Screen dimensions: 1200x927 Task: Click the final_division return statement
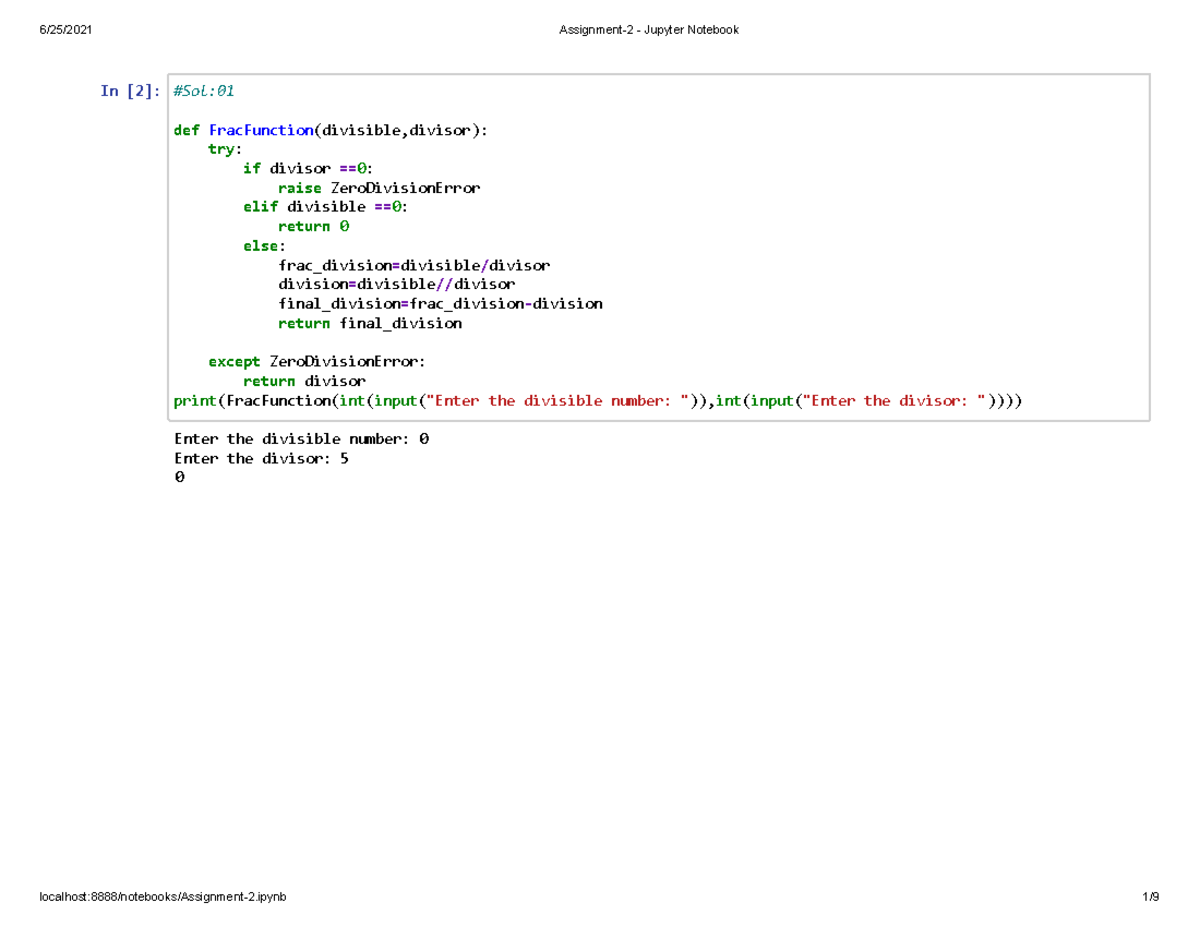(x=370, y=322)
